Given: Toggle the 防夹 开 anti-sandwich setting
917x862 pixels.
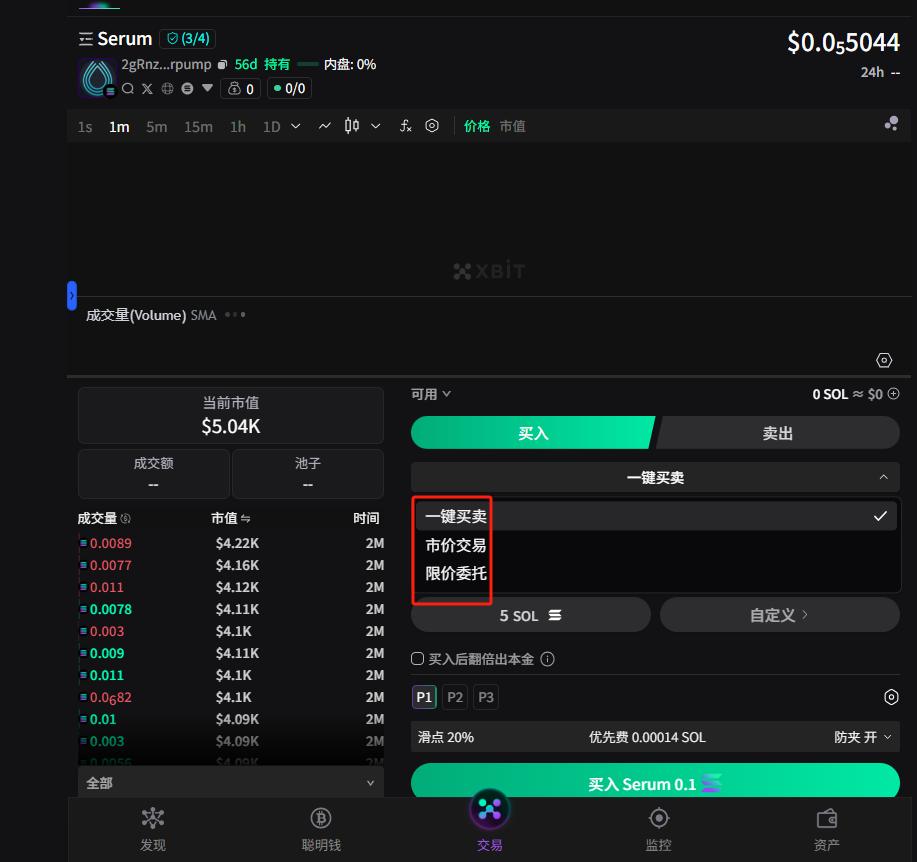Looking at the screenshot, I should (x=861, y=737).
